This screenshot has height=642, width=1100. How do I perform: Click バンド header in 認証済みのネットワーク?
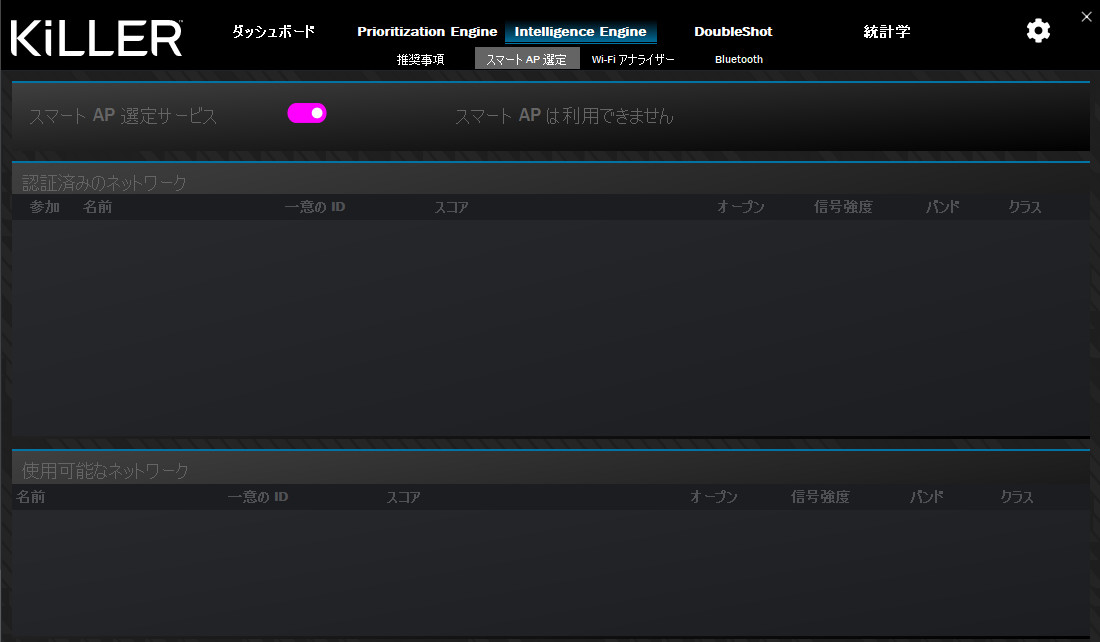[x=943, y=207]
